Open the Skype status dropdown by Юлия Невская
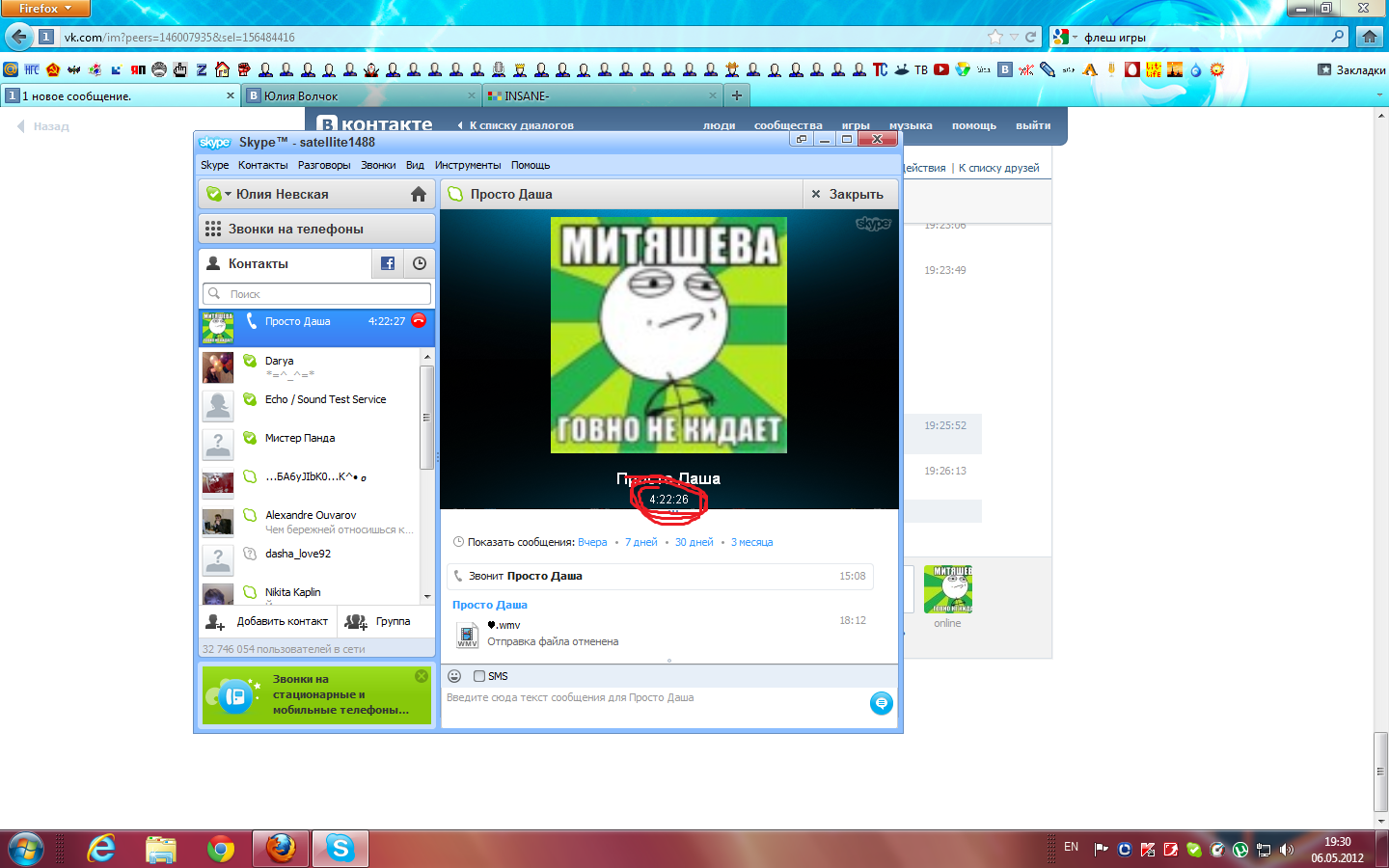This screenshot has height=868, width=1389. [x=218, y=194]
